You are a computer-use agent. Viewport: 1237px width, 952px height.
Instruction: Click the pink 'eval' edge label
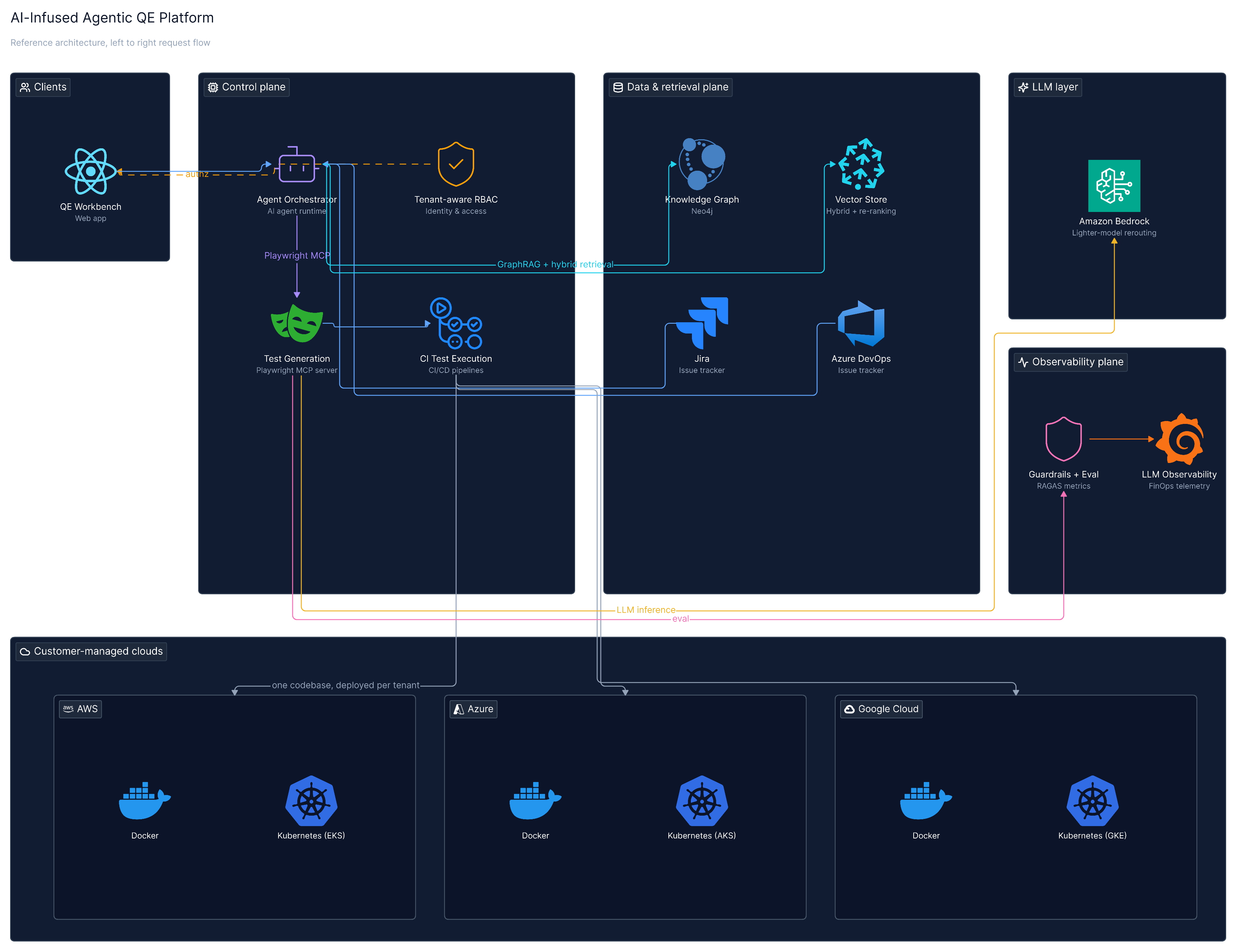[680, 619]
